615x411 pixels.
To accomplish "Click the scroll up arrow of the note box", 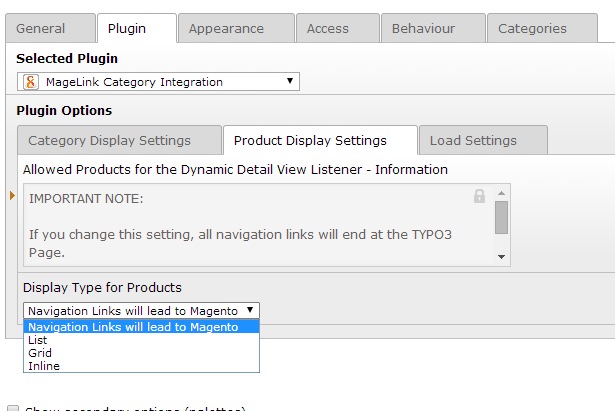I will point(502,191).
